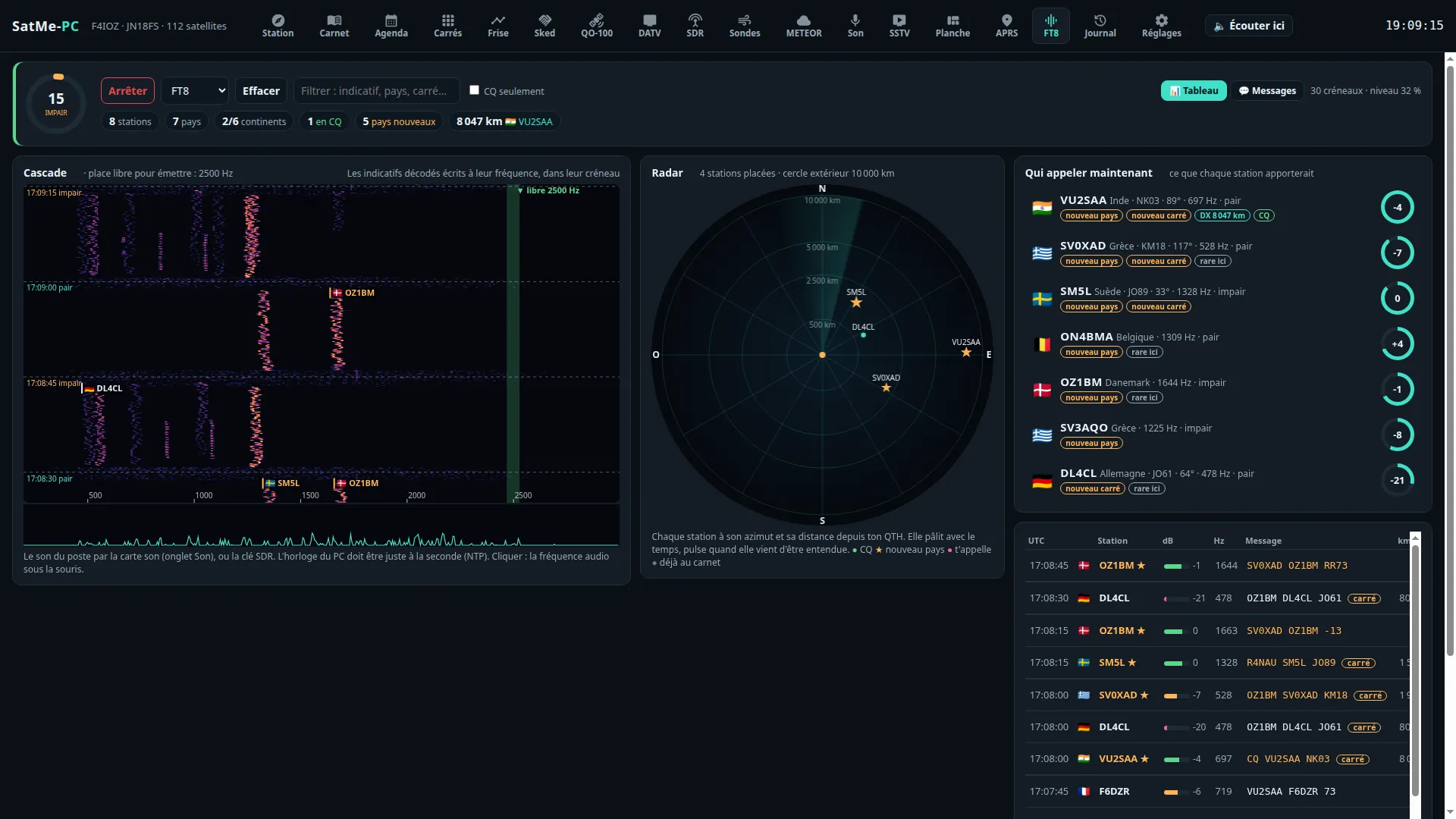
Task: Select SV3AQO Grèce entry
Action: point(1222,435)
